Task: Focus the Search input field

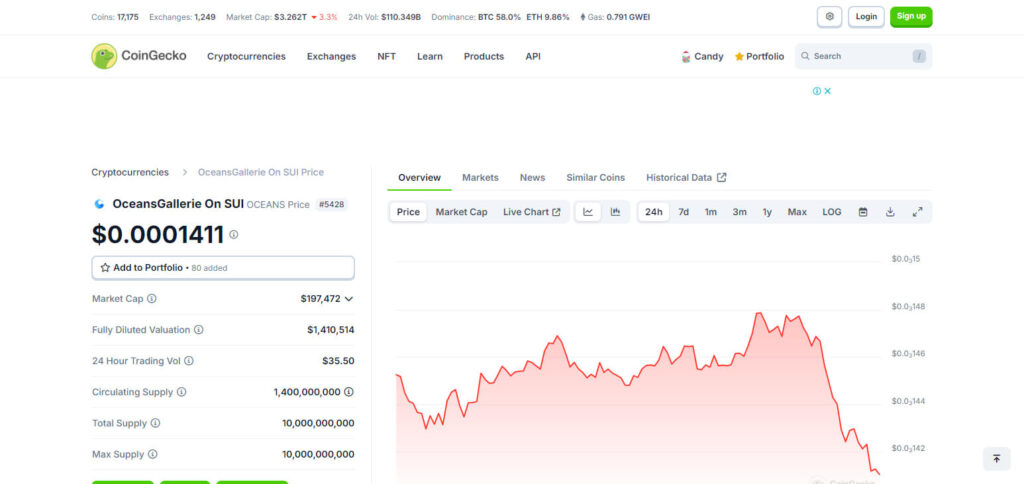Action: pos(863,56)
